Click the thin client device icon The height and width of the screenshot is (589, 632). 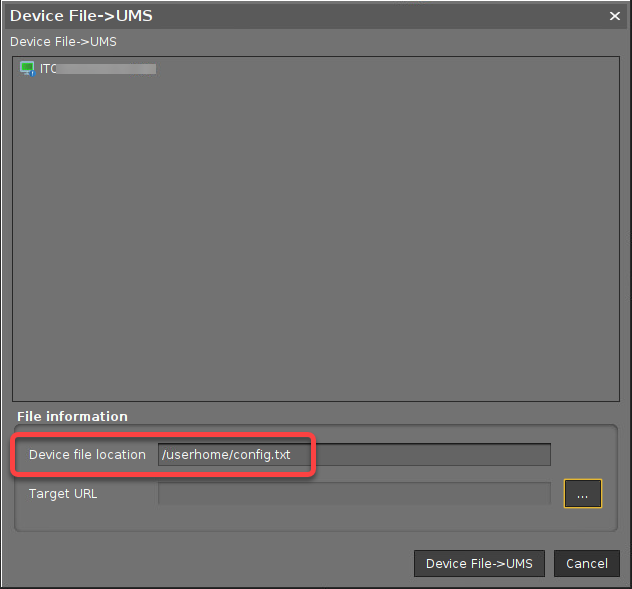click(x=27, y=69)
